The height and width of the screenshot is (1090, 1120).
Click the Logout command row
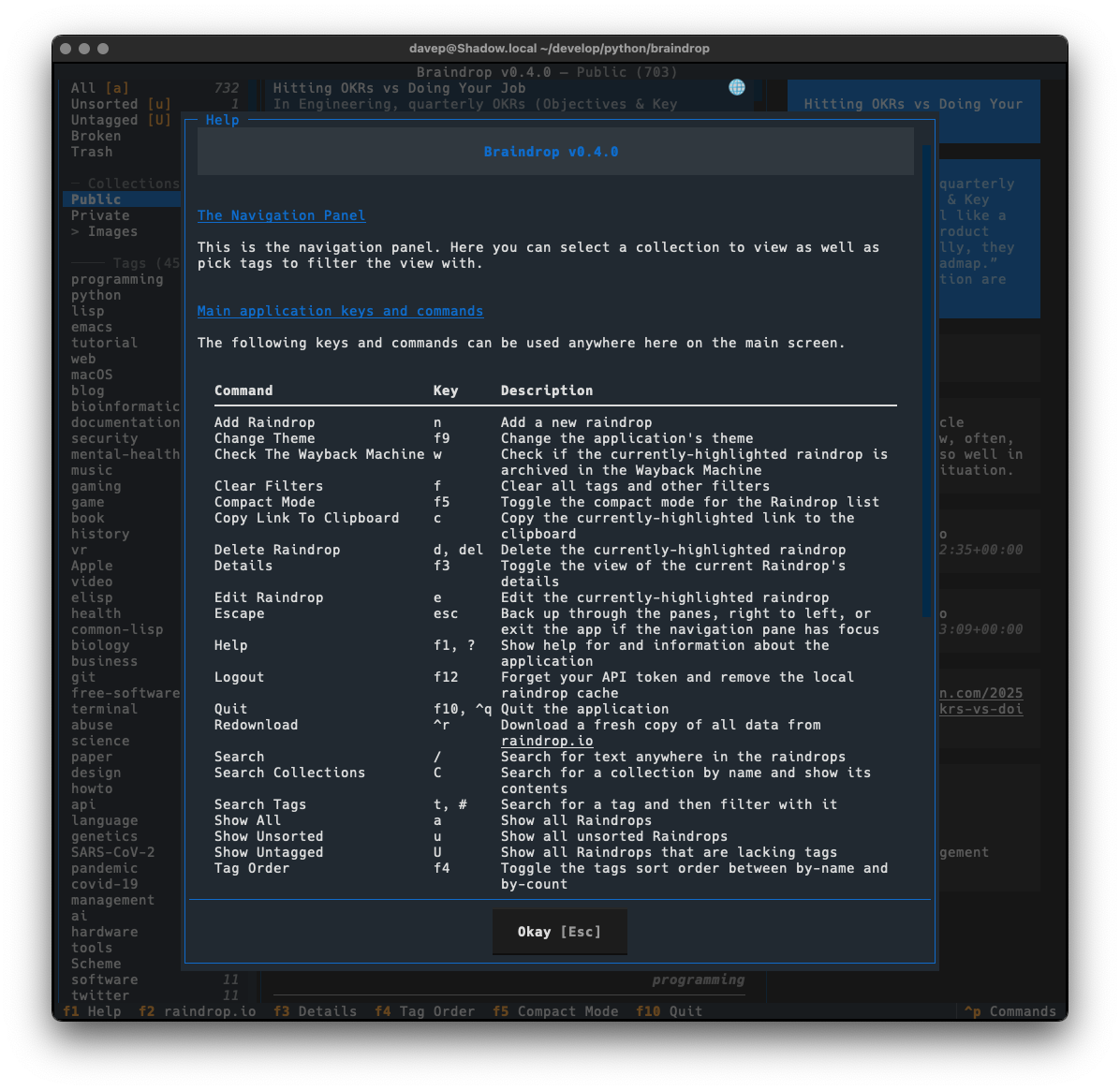pyautogui.click(x=555, y=685)
